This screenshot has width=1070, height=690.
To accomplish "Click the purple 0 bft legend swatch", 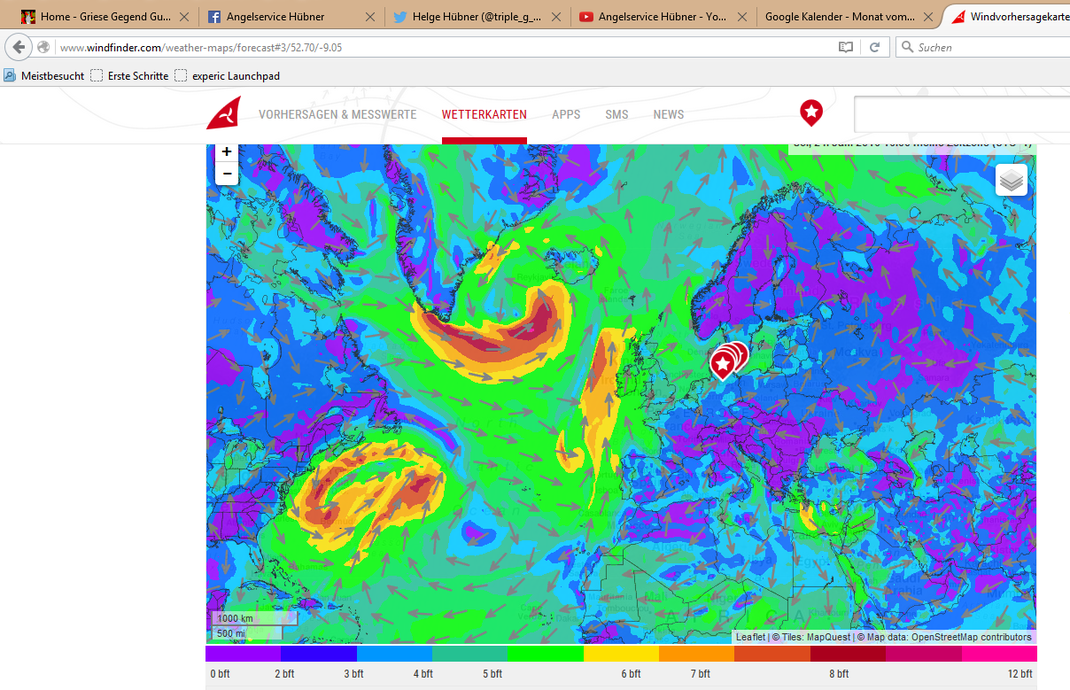I will 243,654.
